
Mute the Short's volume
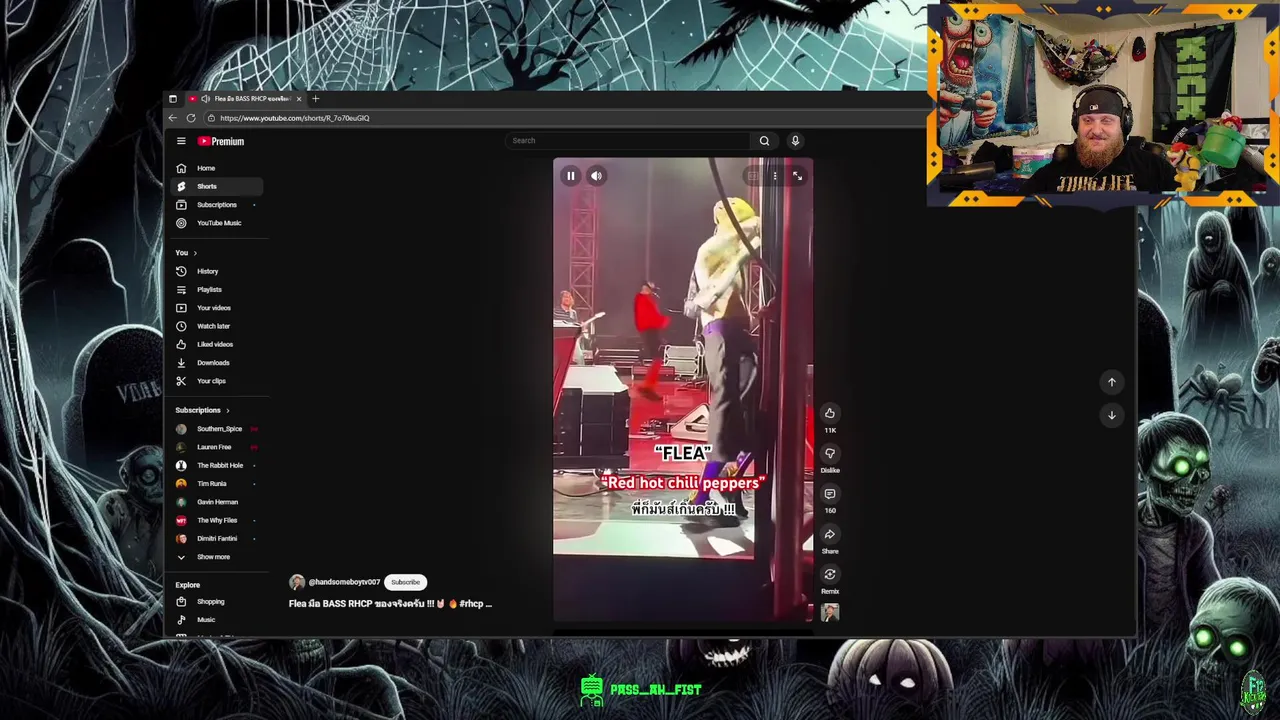(x=596, y=176)
